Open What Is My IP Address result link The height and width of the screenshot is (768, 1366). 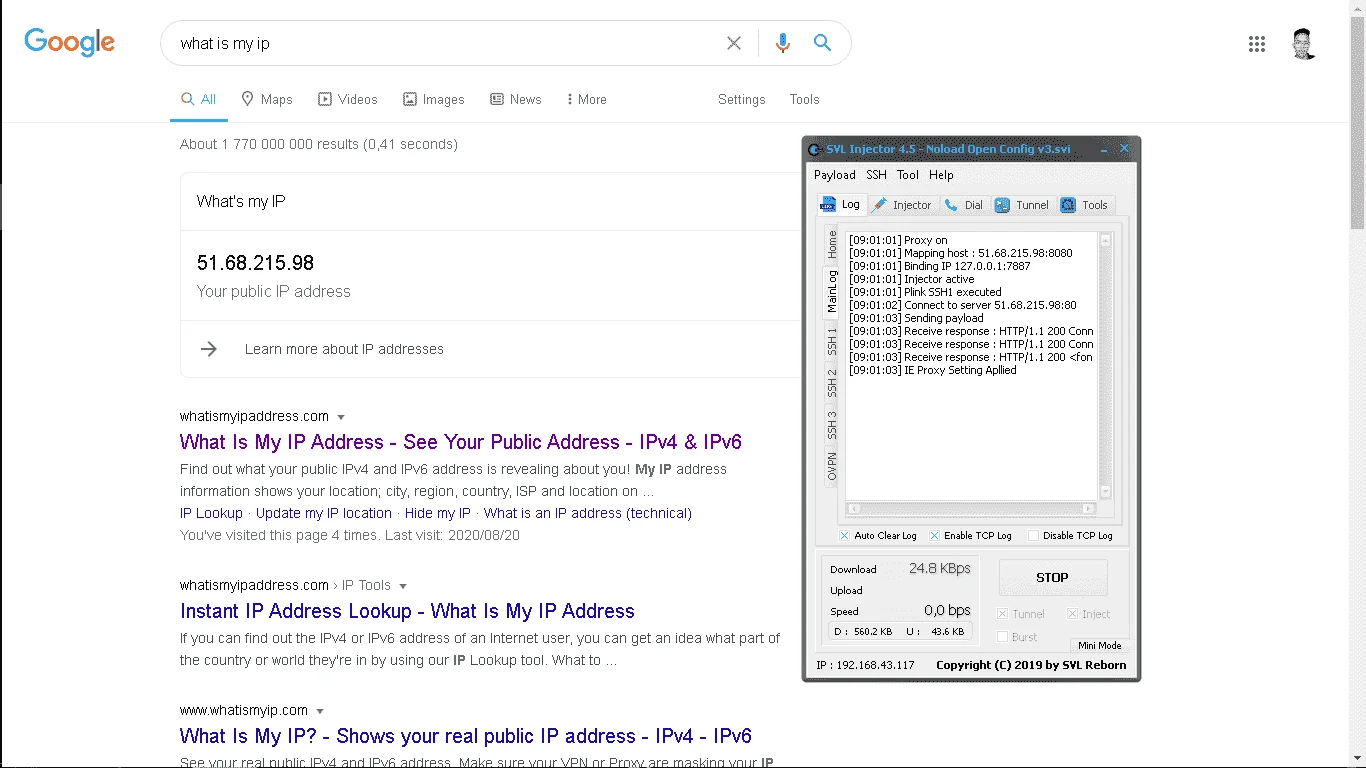point(461,442)
